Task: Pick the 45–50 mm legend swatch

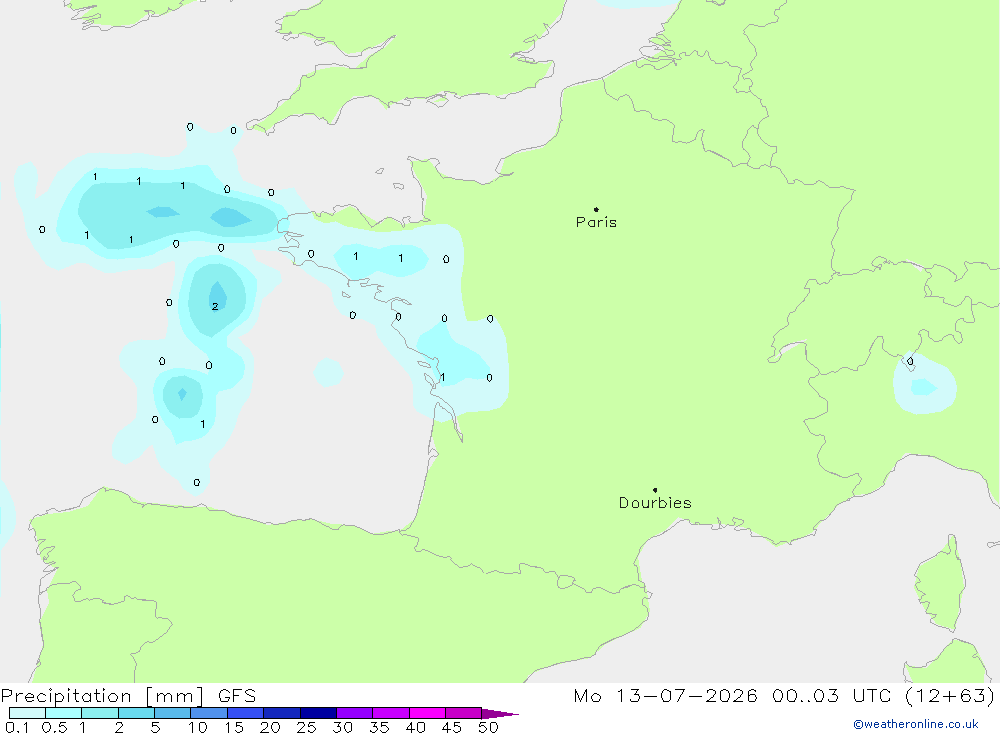Action: (464, 713)
